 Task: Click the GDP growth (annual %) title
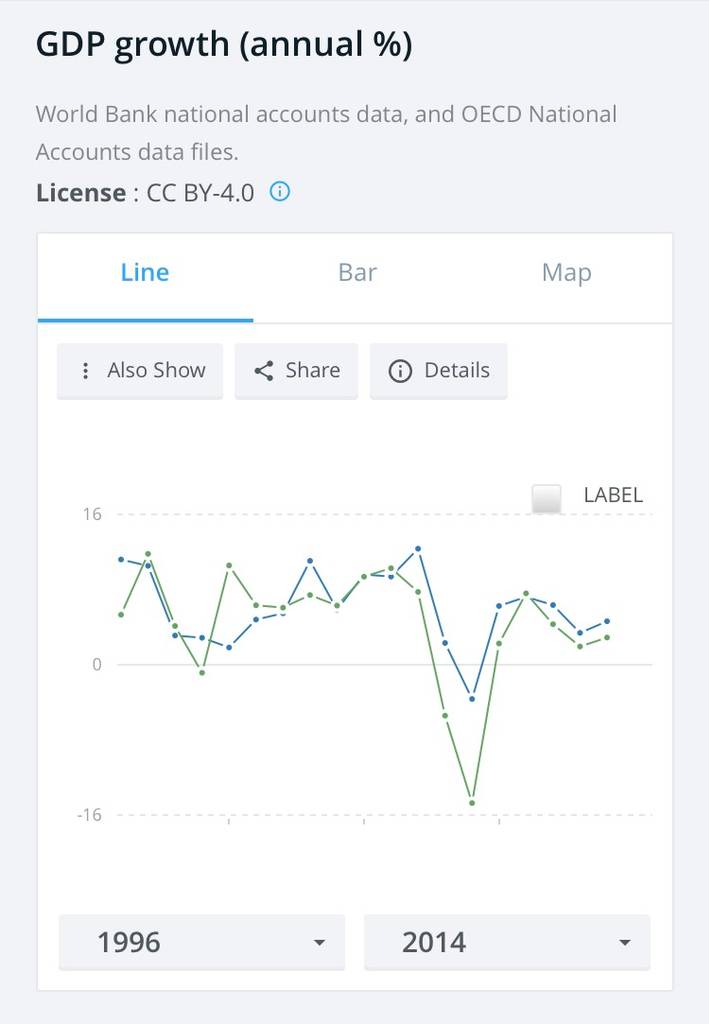click(224, 45)
